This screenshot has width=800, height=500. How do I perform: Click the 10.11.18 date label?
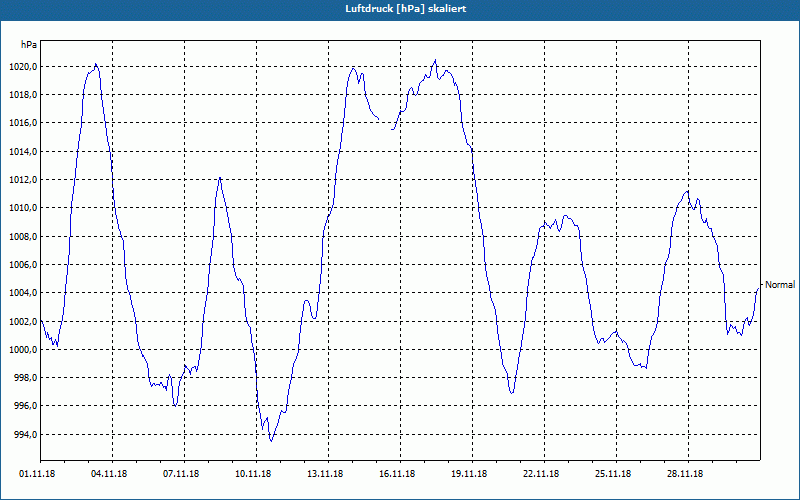click(x=253, y=474)
